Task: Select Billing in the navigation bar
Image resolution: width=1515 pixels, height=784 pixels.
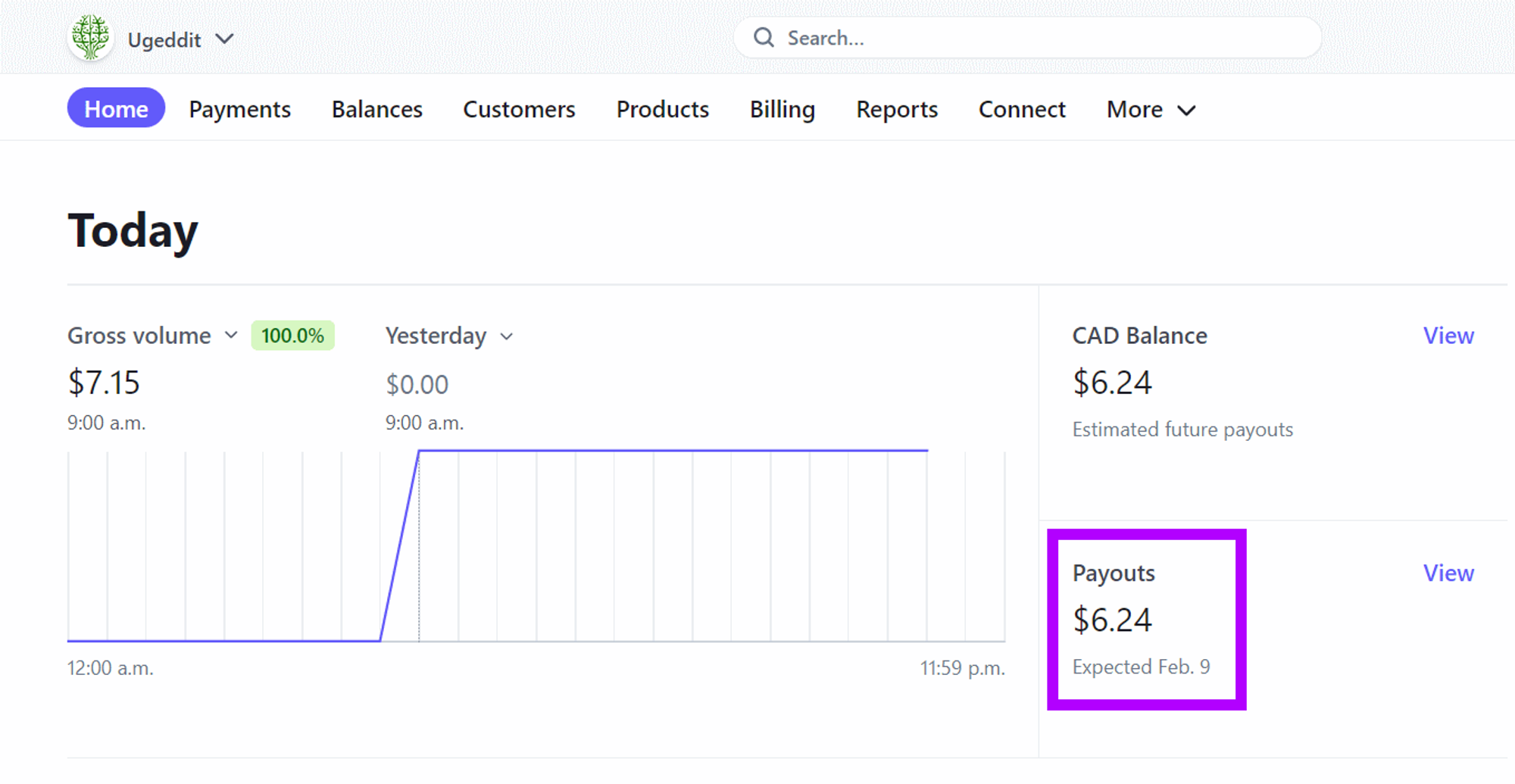Action: coord(782,109)
